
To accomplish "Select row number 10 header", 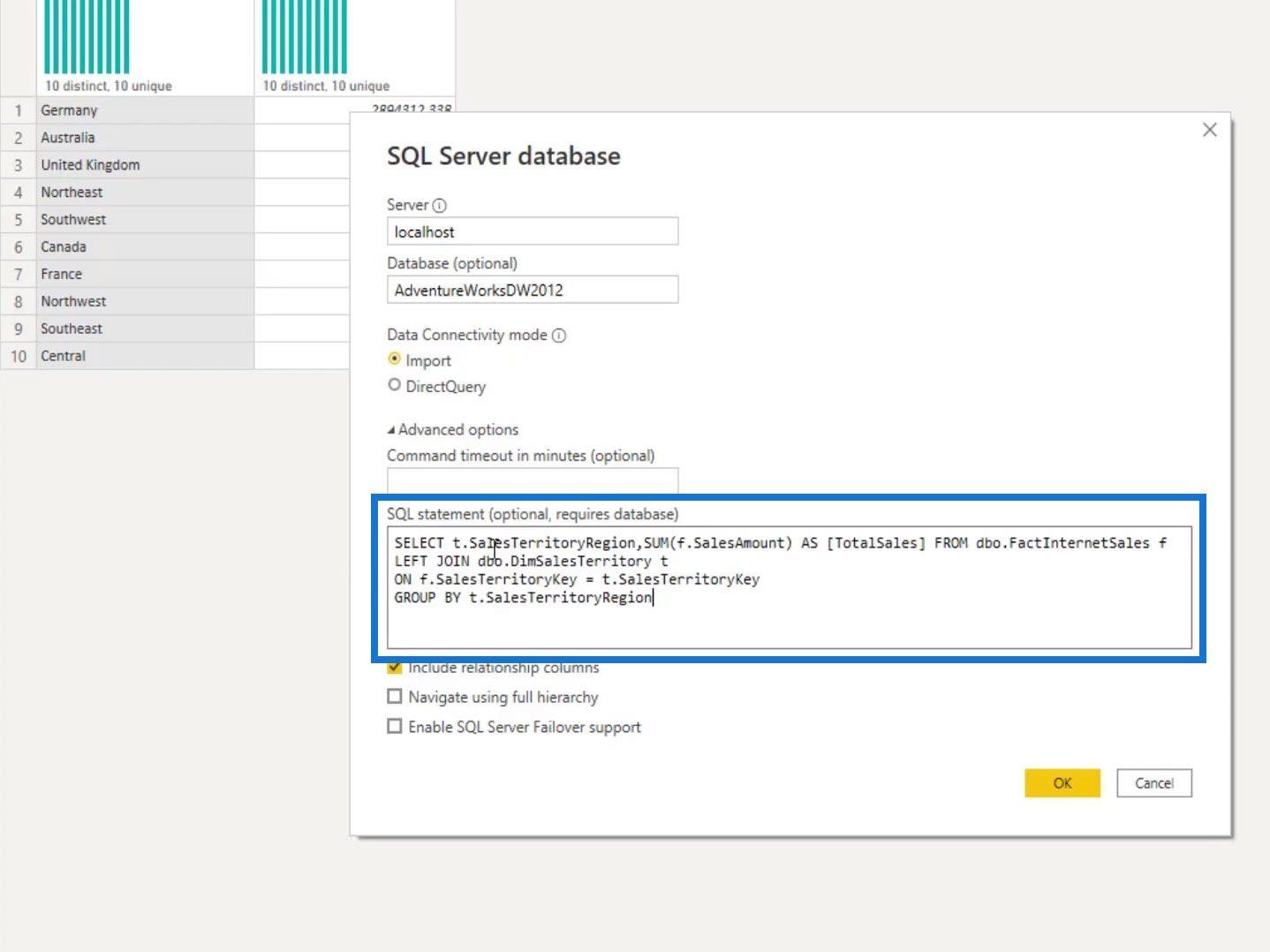I will (18, 357).
